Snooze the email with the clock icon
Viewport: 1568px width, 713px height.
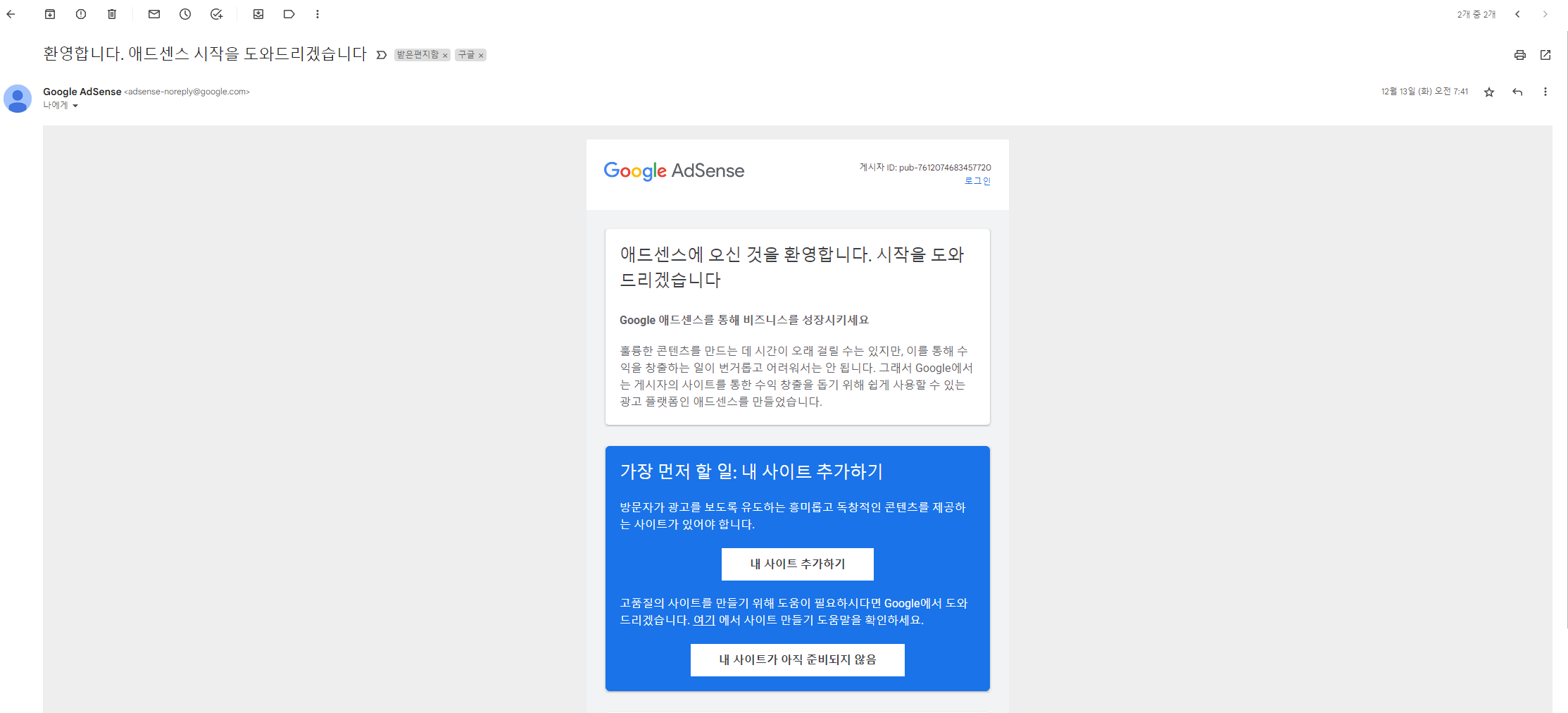[185, 14]
